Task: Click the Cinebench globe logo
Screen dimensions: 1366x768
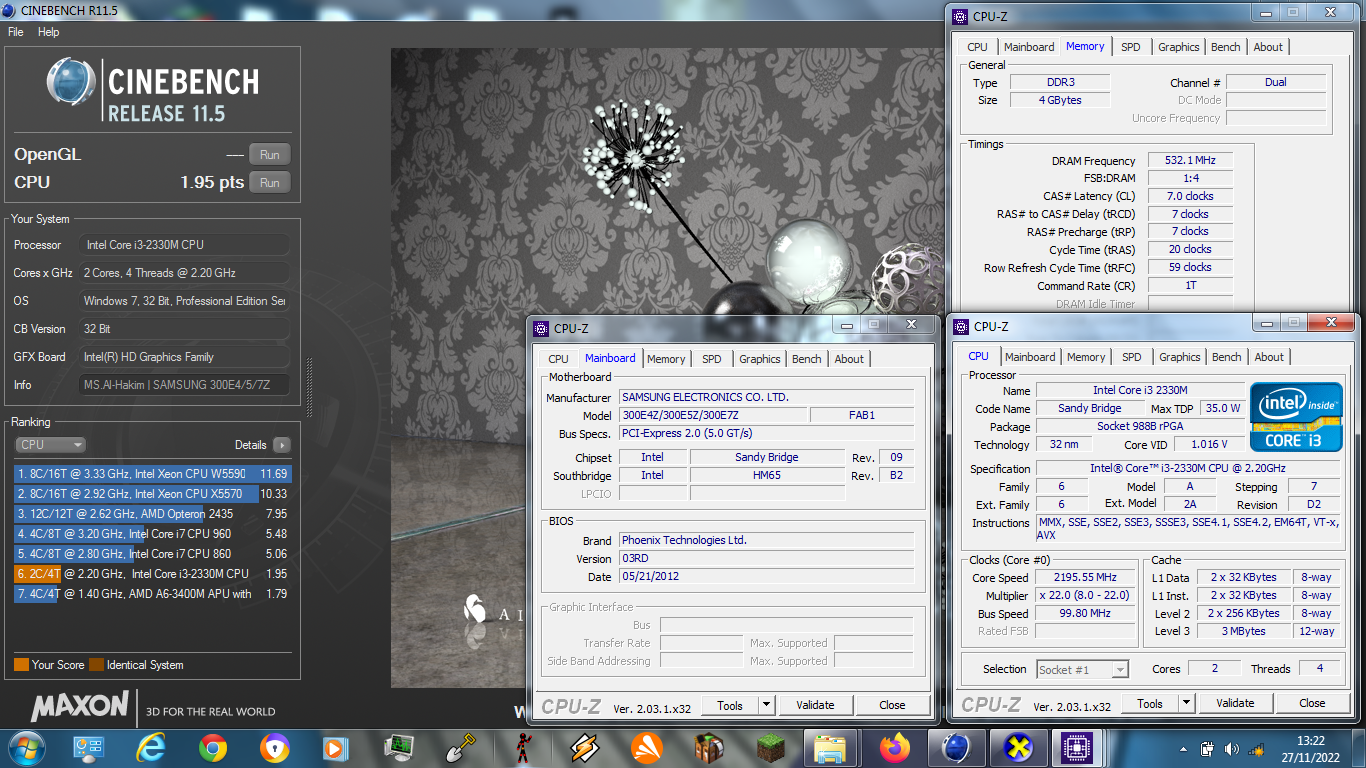Action: tap(71, 82)
